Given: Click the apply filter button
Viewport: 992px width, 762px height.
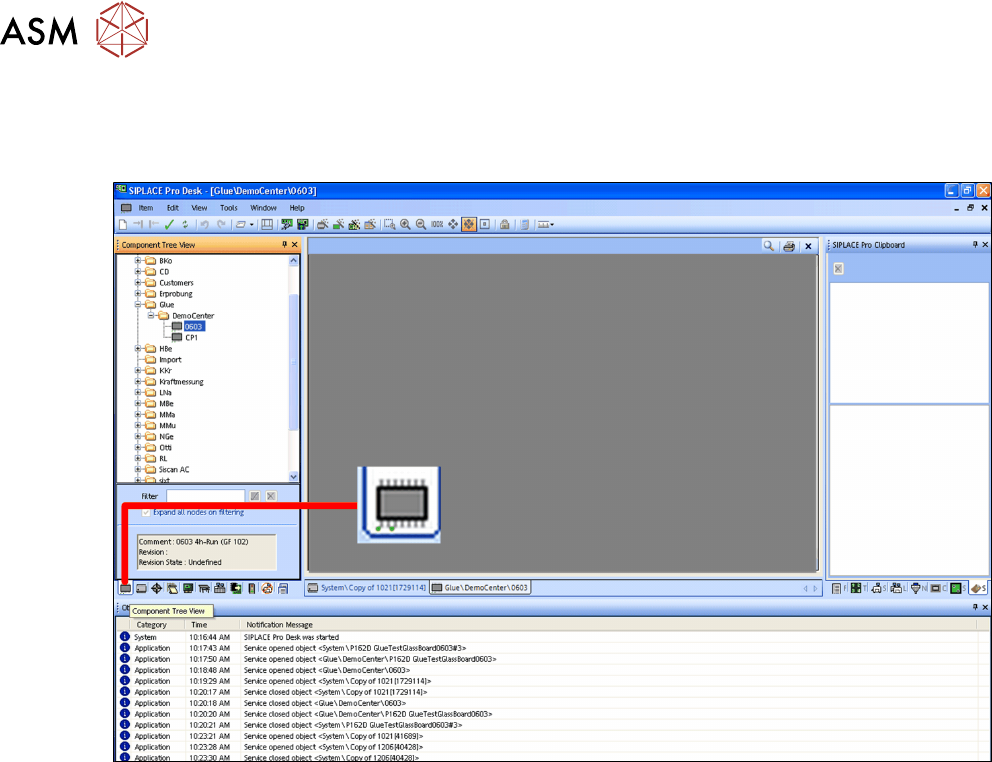Looking at the screenshot, I should coord(255,496).
